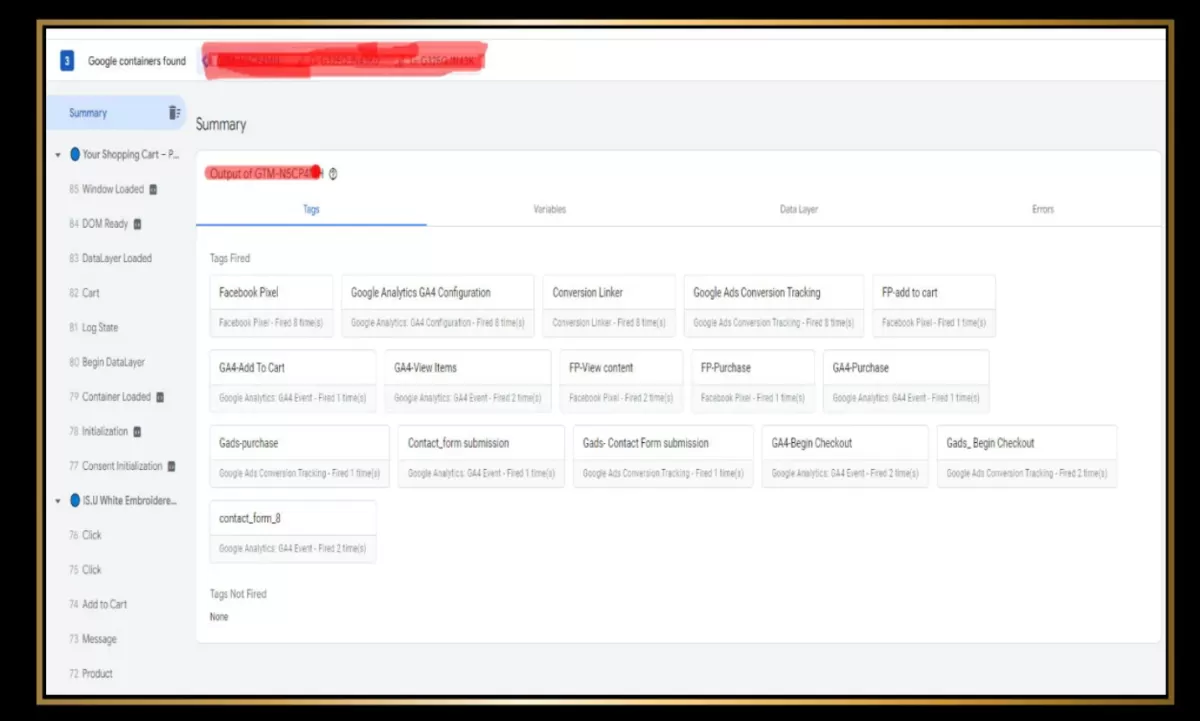Open the Google Ads Conversion Tracking tag card
Viewport: 1200px width, 721px height.
coord(774,306)
